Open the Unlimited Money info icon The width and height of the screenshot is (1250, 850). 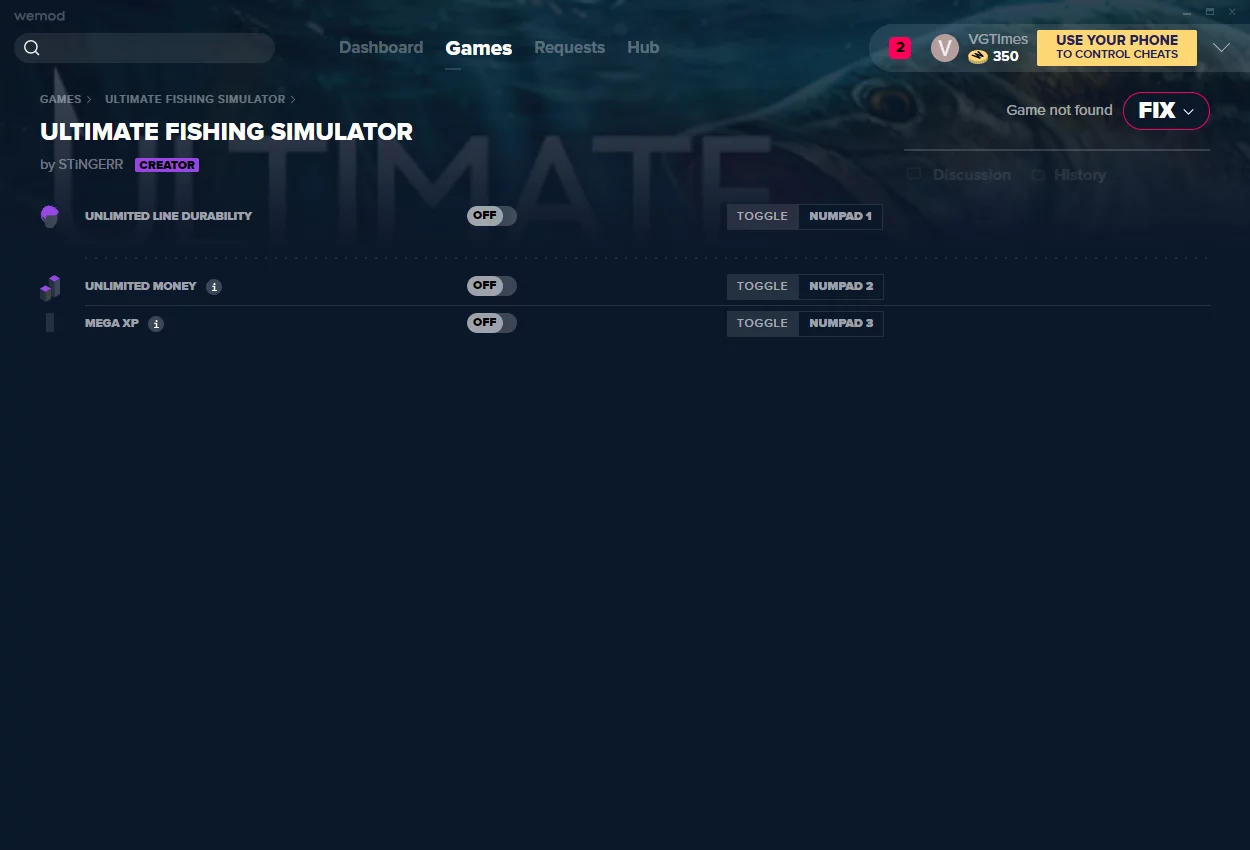click(214, 287)
